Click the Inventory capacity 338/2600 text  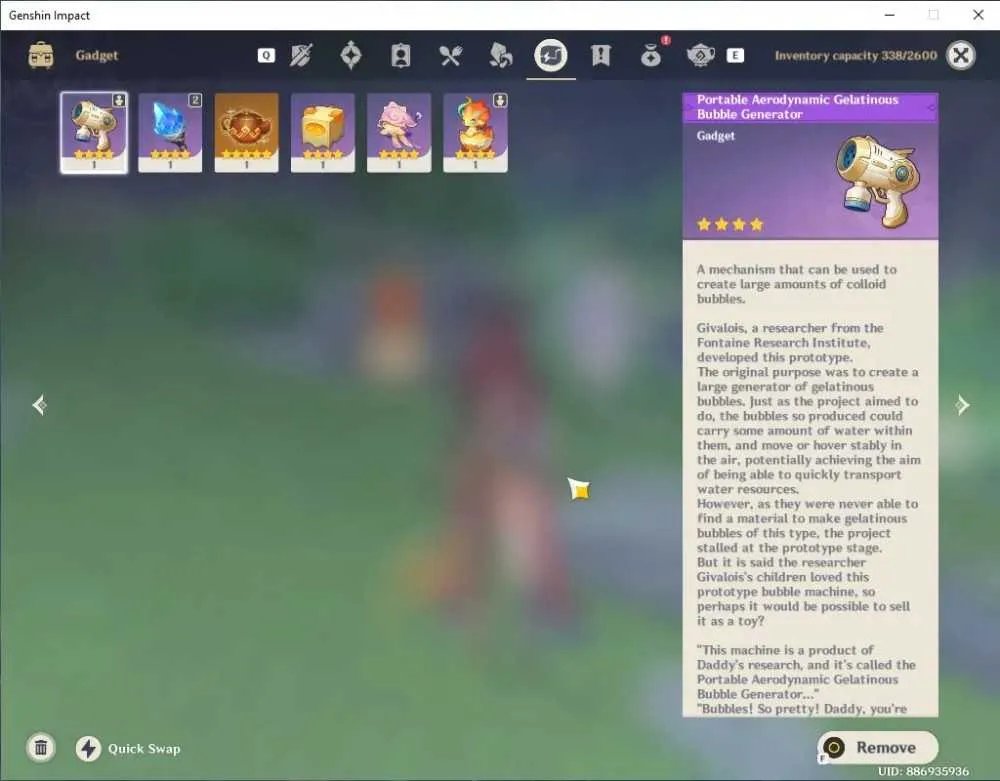(856, 55)
